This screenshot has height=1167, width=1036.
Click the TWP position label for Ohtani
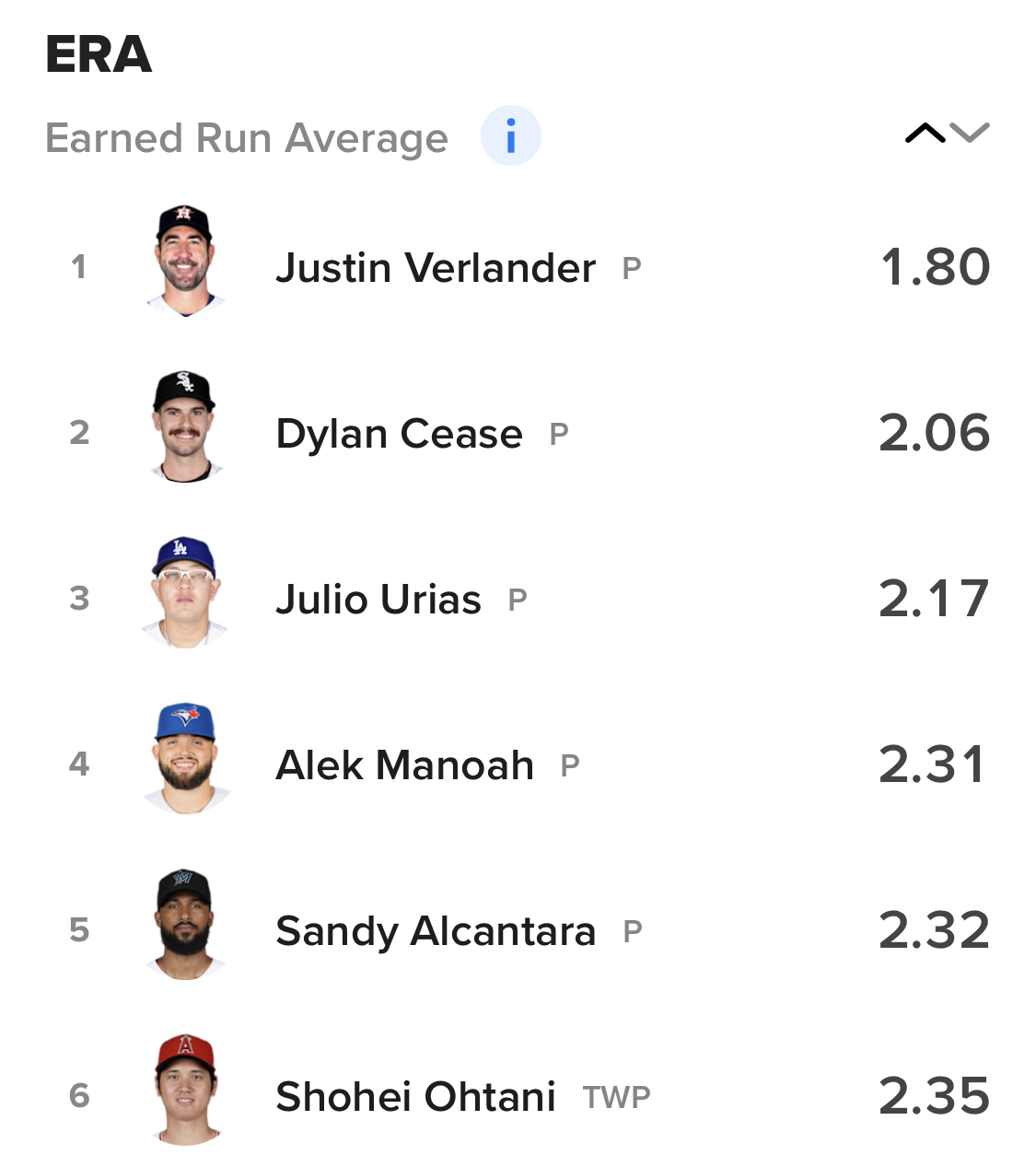tap(616, 1098)
